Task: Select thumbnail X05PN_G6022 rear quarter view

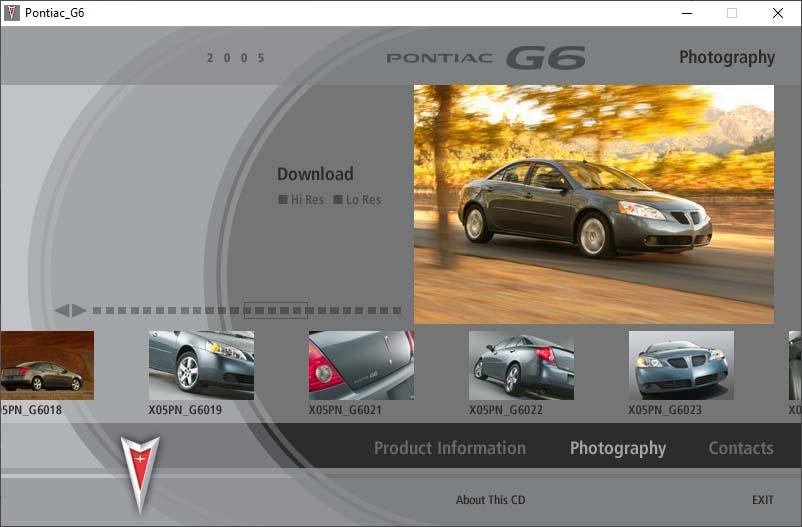Action: 521,365
